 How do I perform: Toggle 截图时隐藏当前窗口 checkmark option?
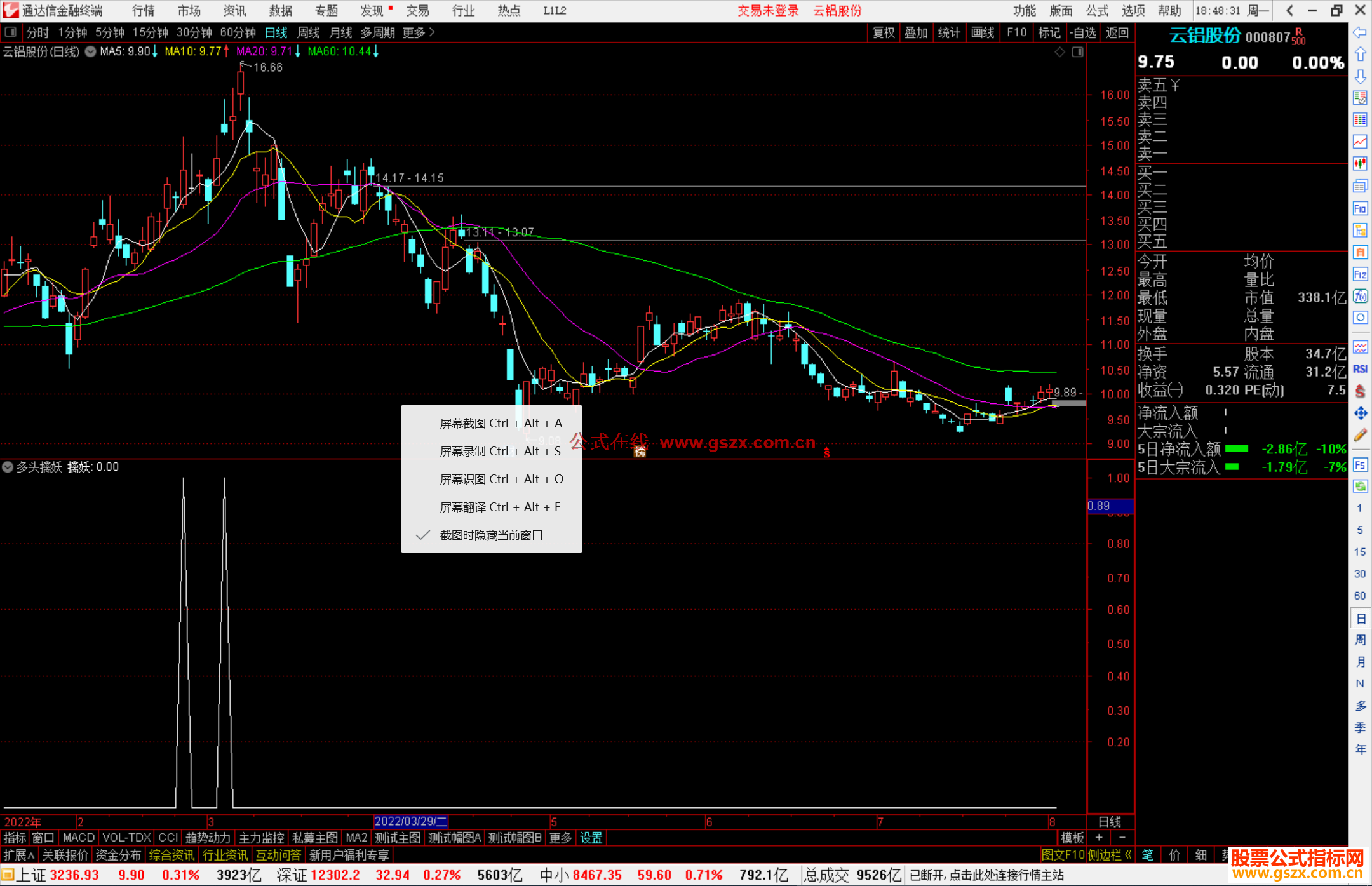491,535
